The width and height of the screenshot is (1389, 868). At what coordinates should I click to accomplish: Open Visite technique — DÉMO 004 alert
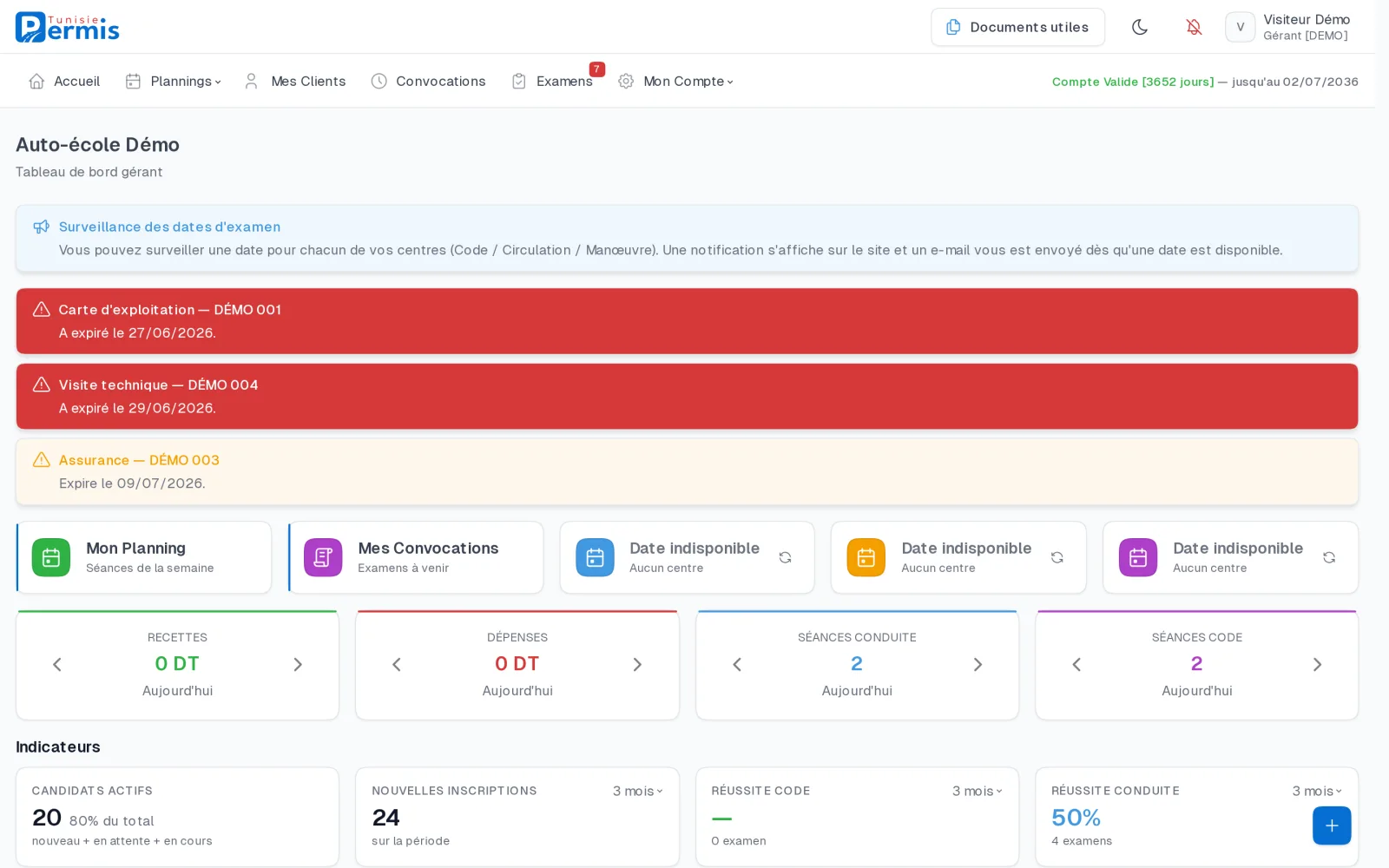coord(687,396)
